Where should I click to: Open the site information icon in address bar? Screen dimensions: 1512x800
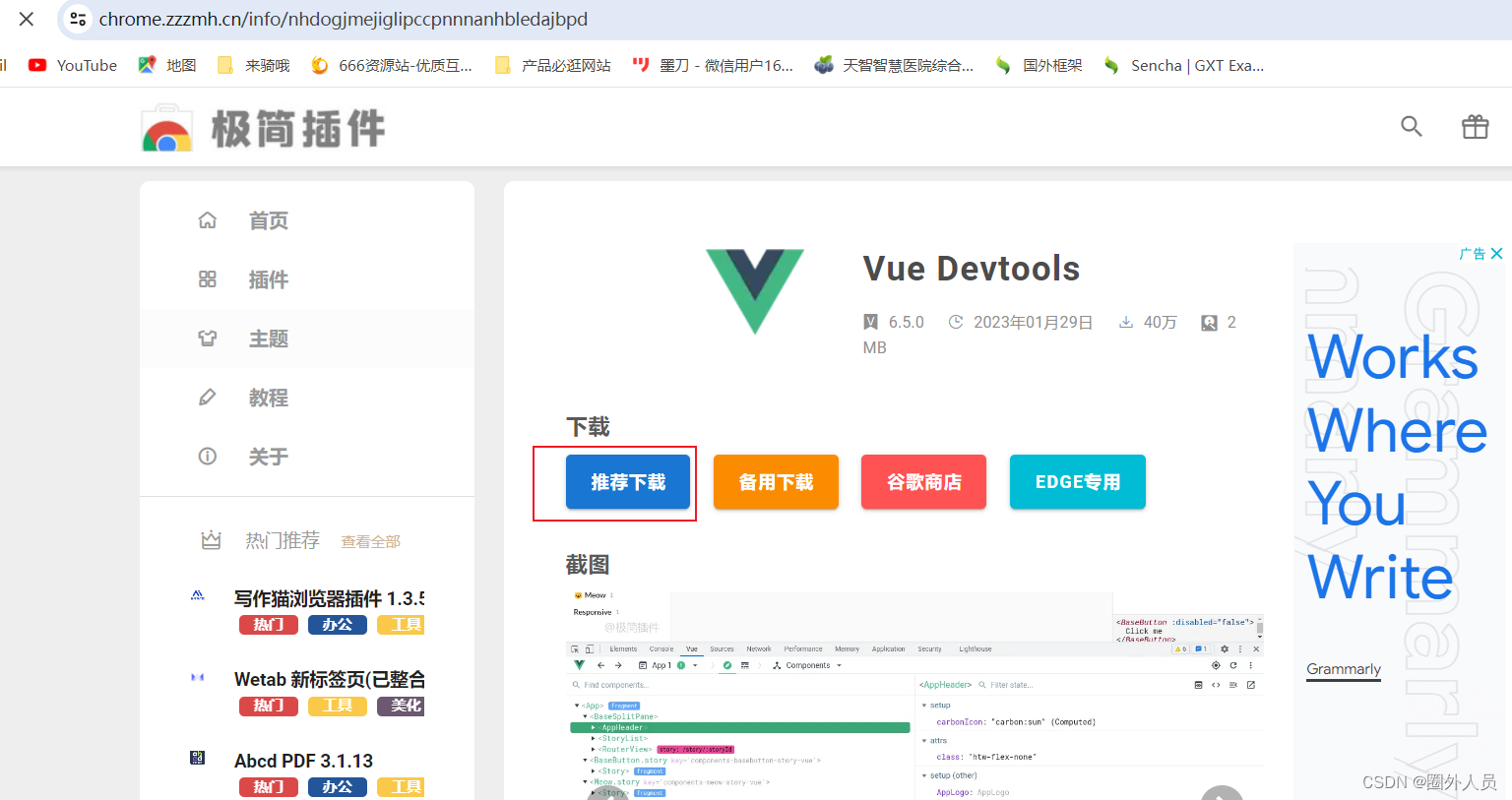tap(78, 19)
